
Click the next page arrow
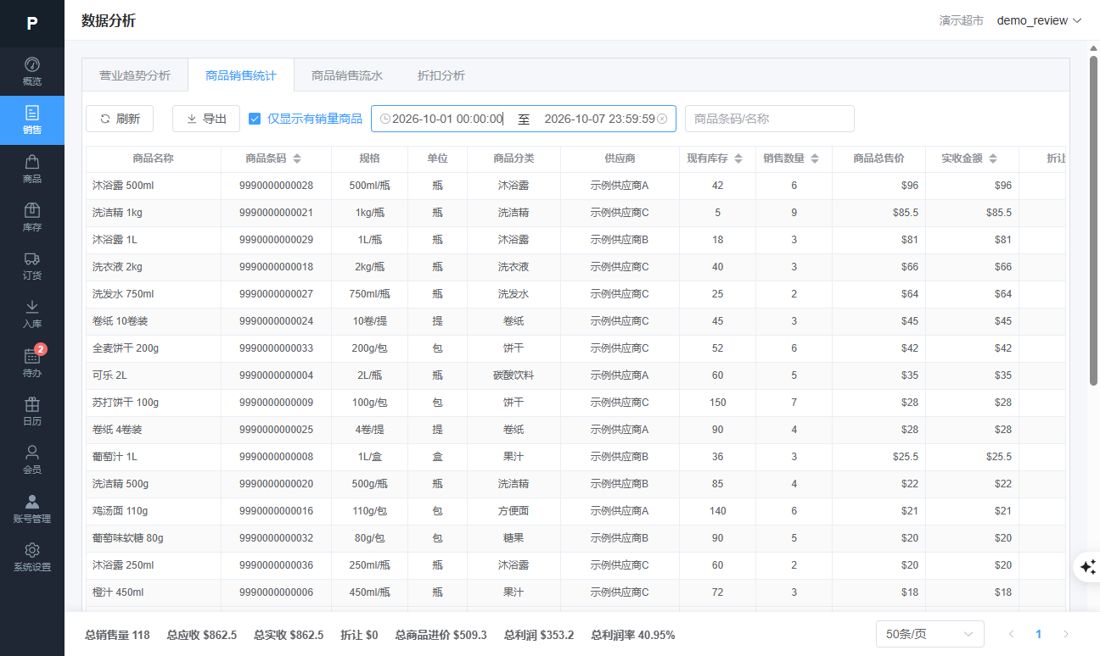coord(1066,634)
